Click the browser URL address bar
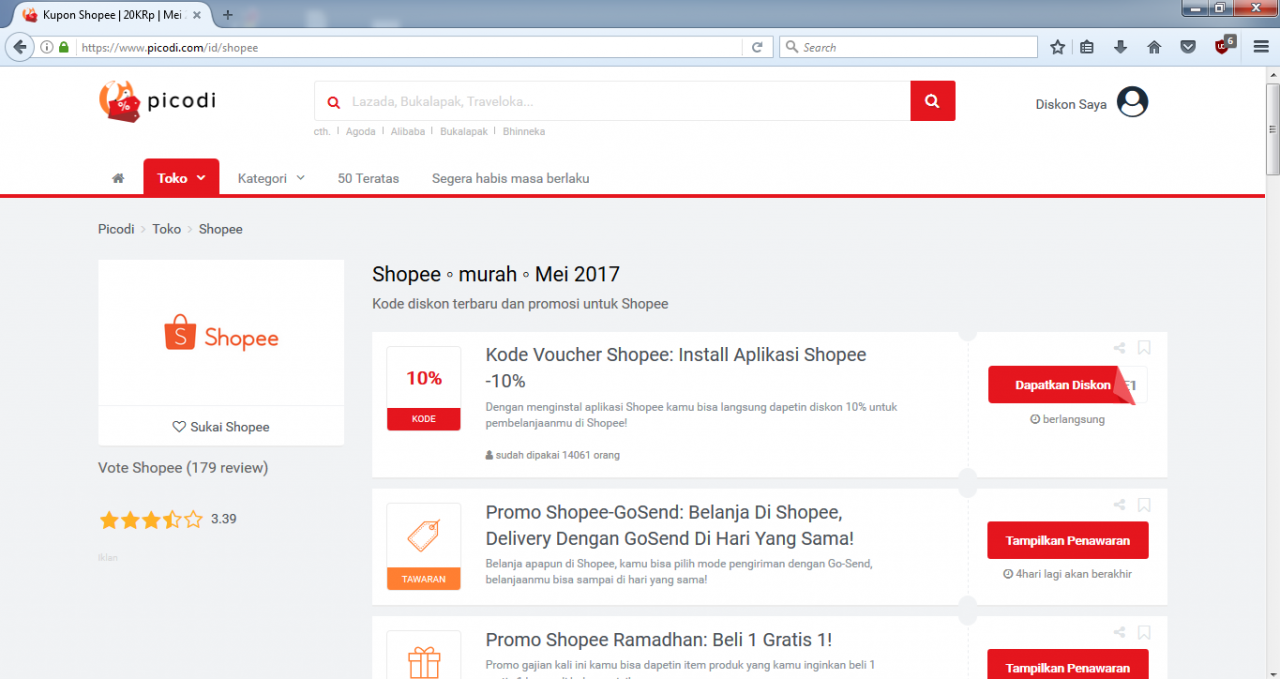1280x679 pixels. (x=410, y=47)
